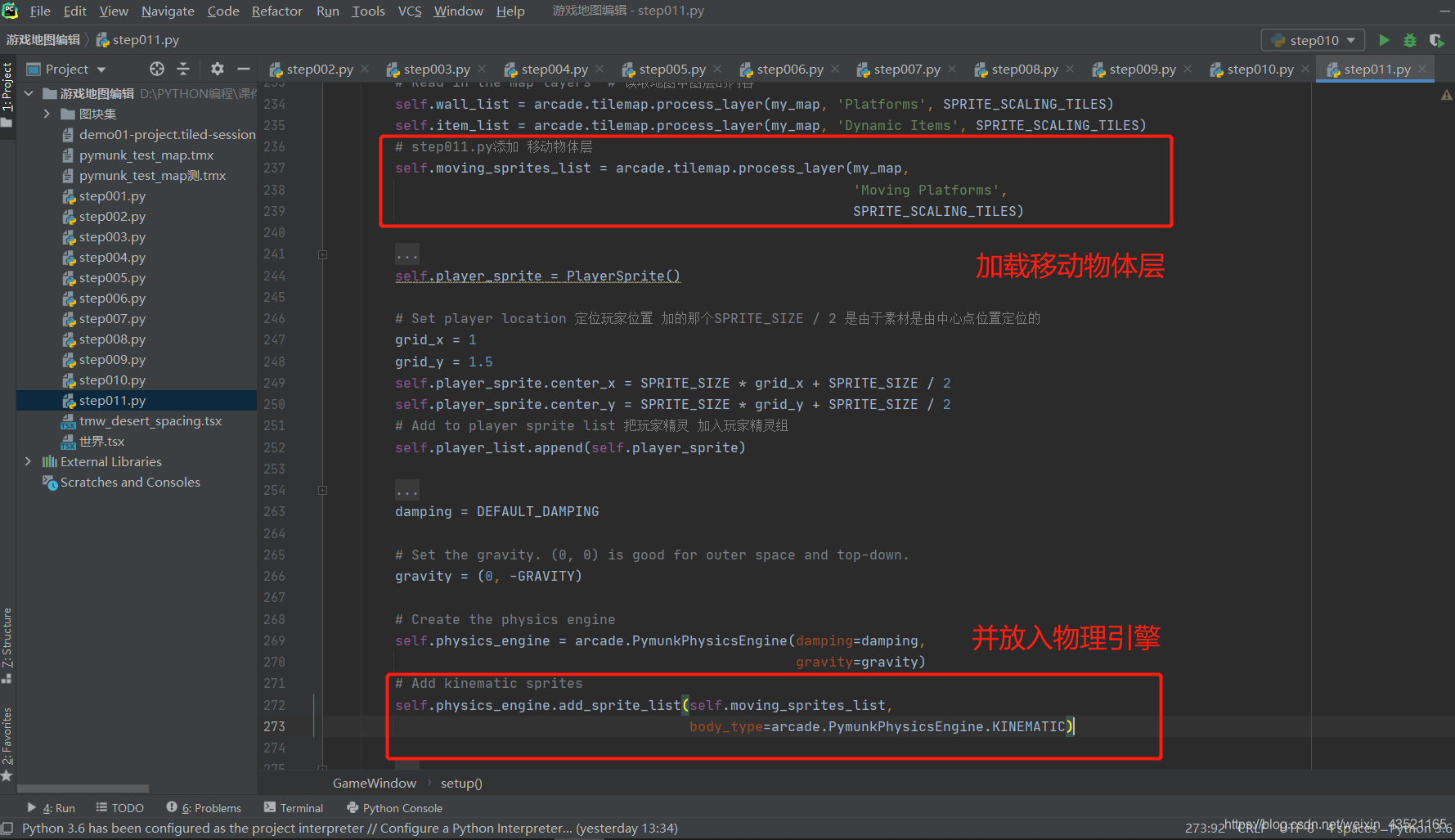Open the File menu

point(40,11)
